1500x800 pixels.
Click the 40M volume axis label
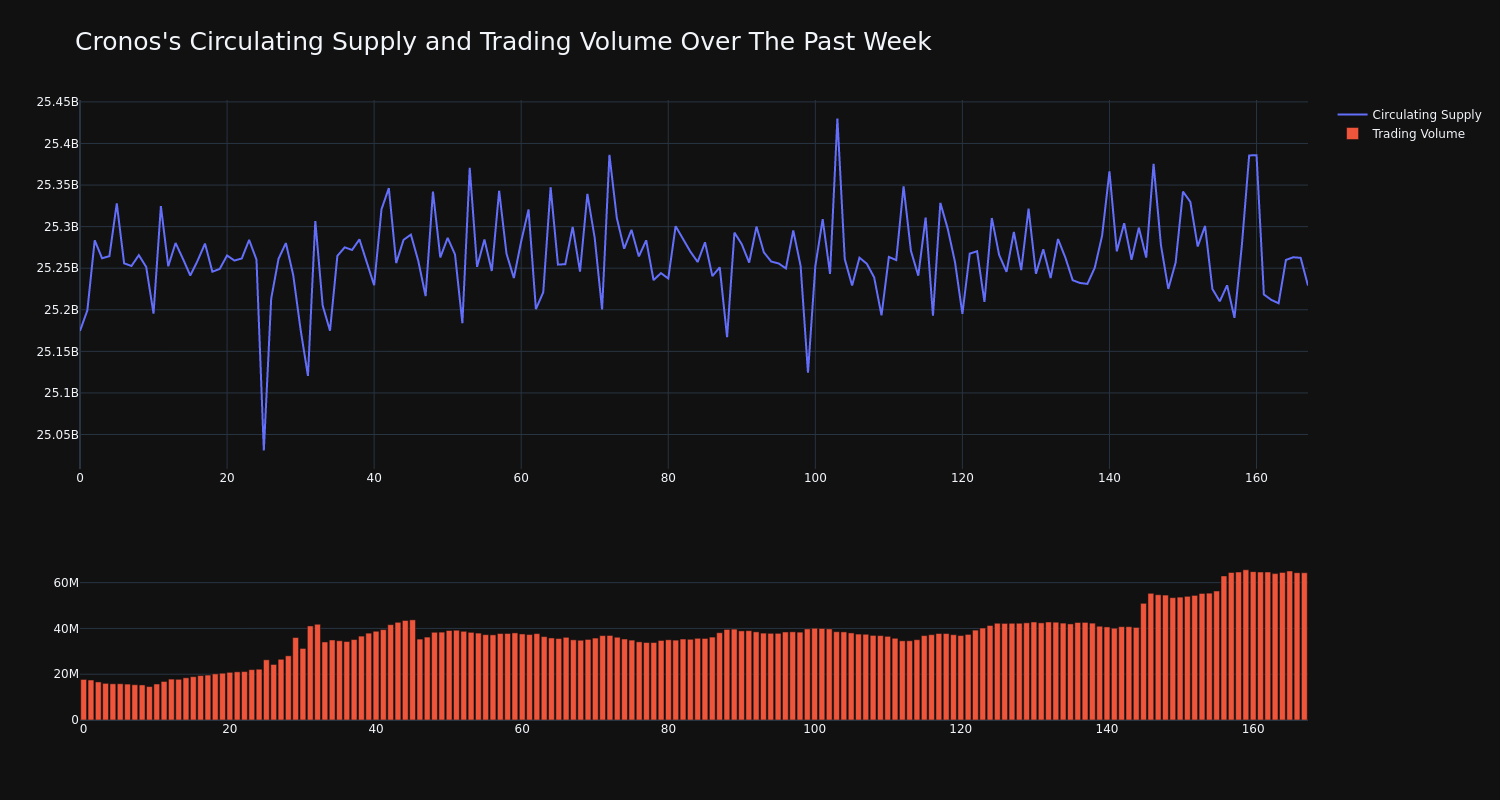[66, 629]
